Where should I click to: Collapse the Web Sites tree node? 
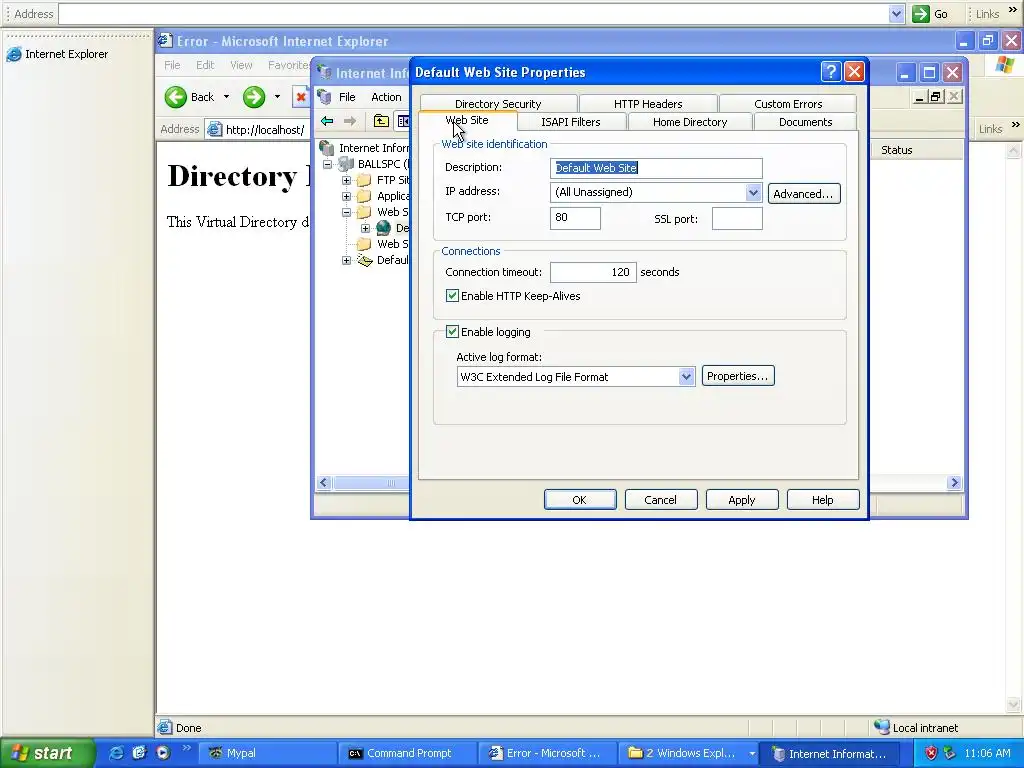coord(347,212)
